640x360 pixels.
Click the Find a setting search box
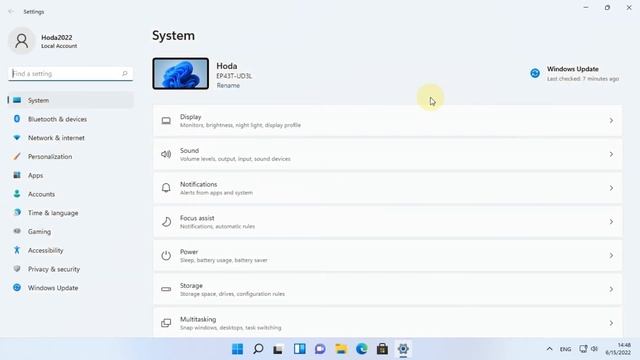(x=71, y=73)
